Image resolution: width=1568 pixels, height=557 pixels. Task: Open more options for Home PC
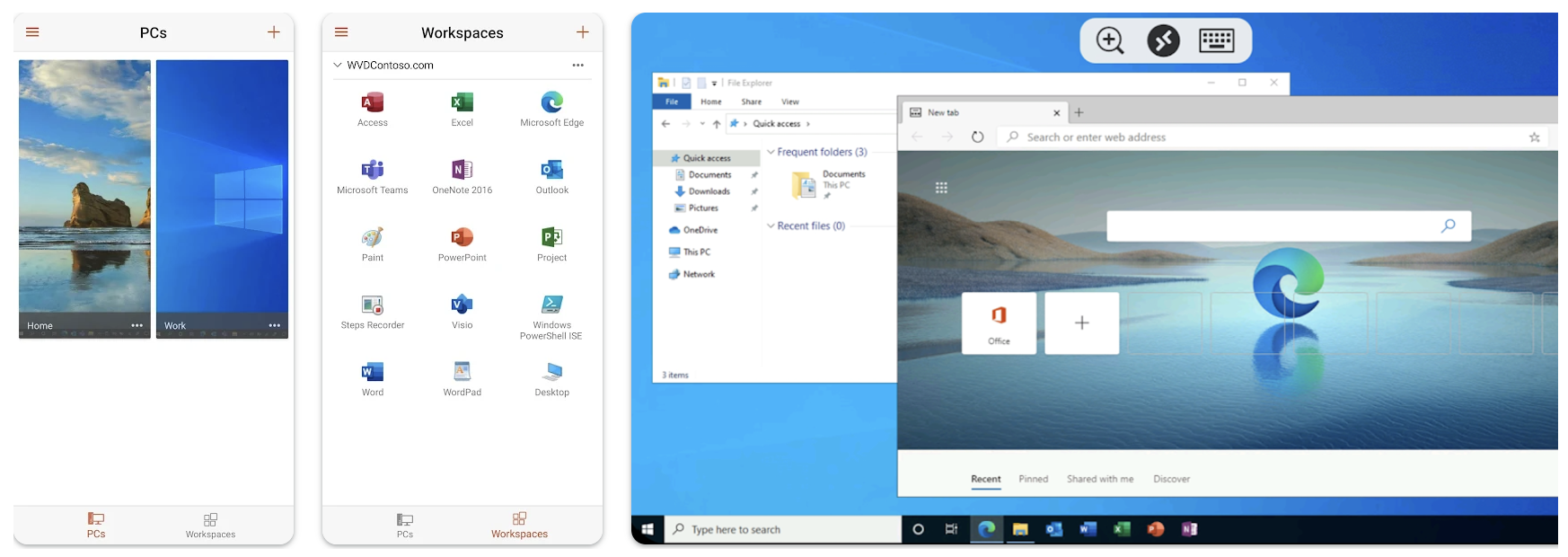137,325
